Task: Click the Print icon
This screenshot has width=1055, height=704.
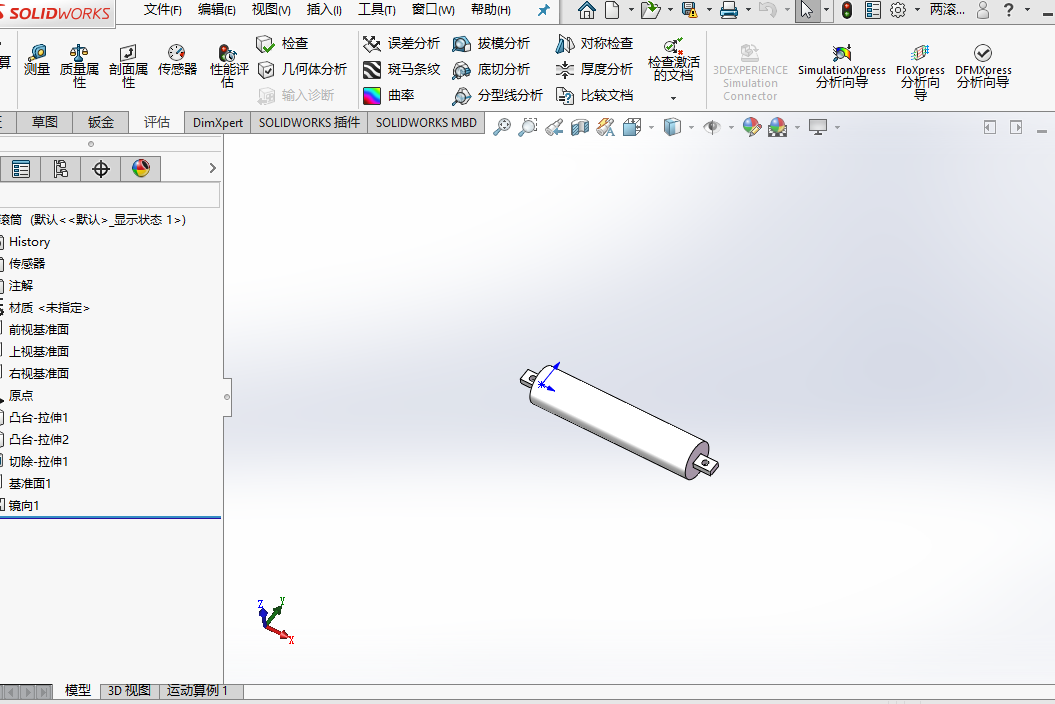Action: tap(729, 10)
